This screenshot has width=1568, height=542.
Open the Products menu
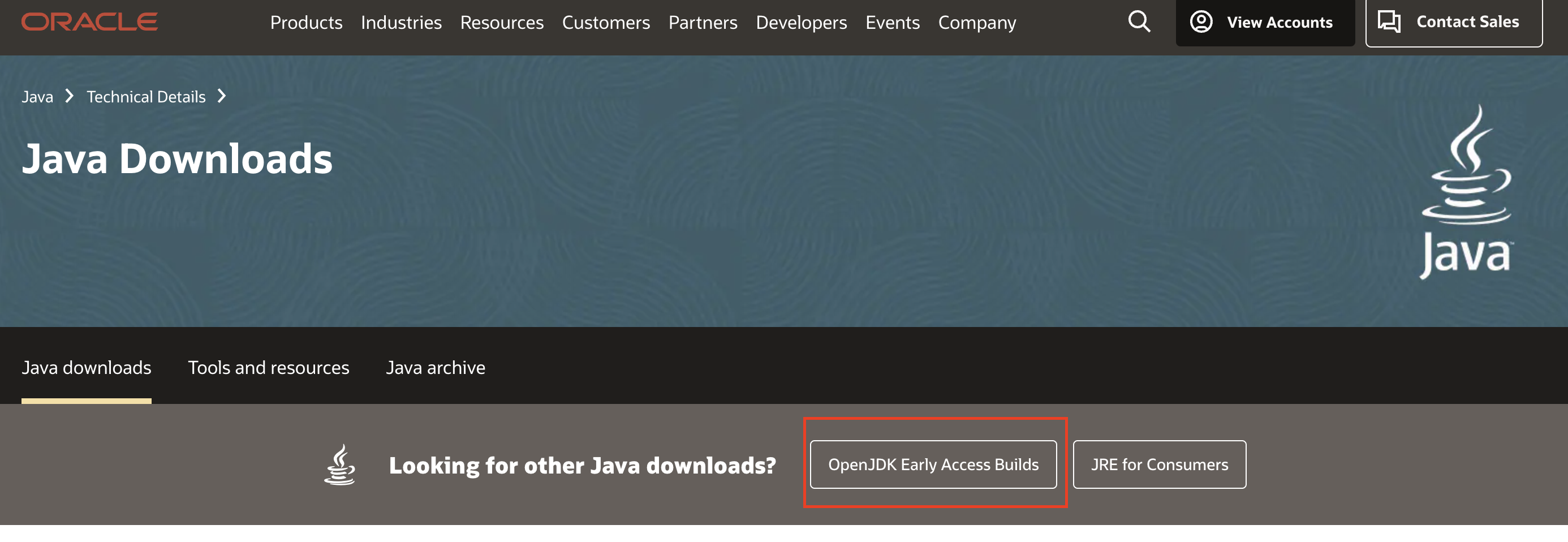click(x=306, y=23)
